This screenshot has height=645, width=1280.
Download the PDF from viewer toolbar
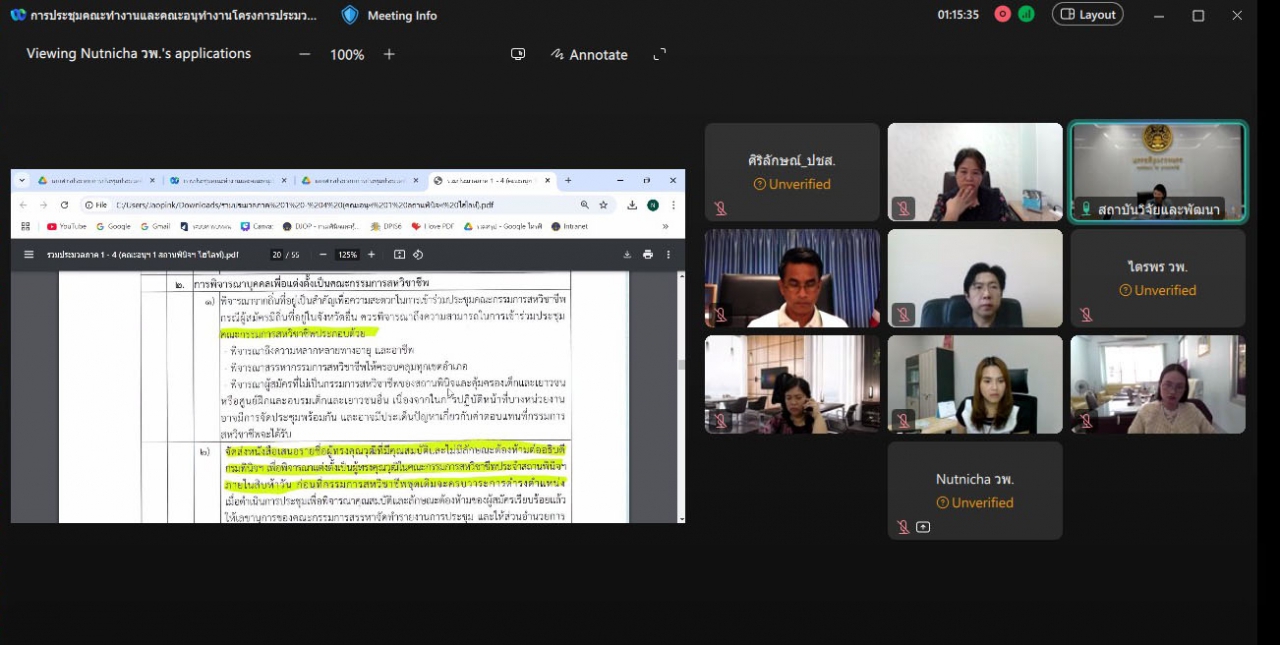pos(627,254)
